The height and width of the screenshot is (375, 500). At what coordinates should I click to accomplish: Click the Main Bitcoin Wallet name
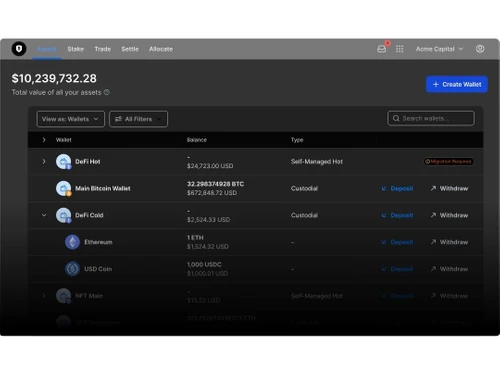103,188
